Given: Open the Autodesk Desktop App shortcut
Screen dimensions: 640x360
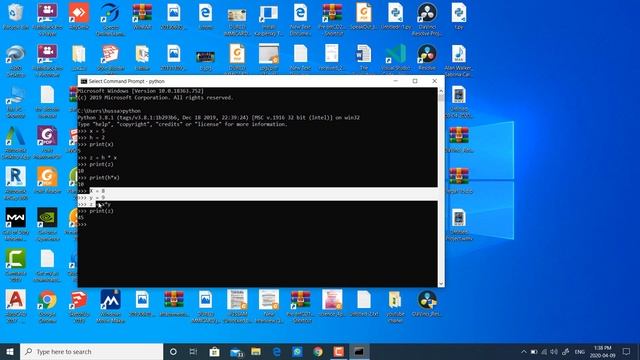Looking at the screenshot, I should (x=16, y=142).
